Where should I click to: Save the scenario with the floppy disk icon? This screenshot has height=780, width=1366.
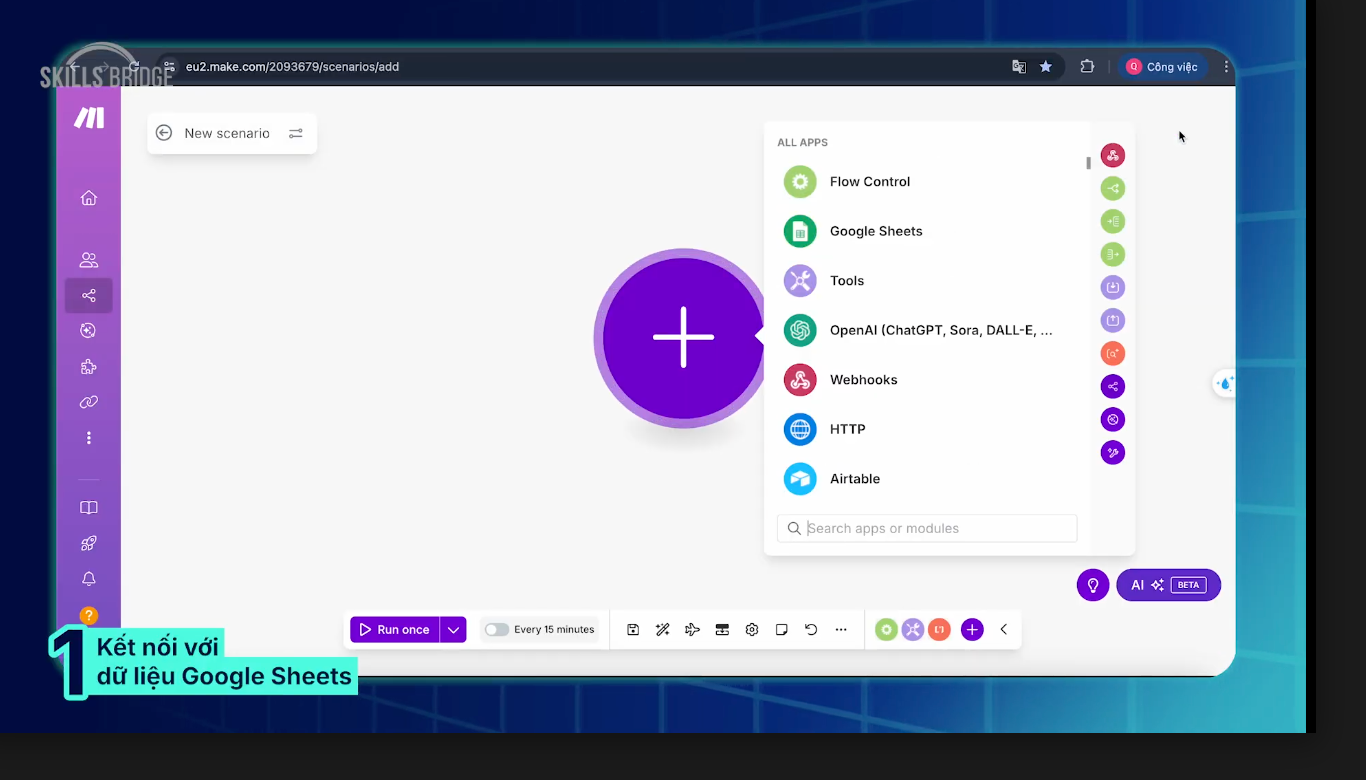[633, 630]
